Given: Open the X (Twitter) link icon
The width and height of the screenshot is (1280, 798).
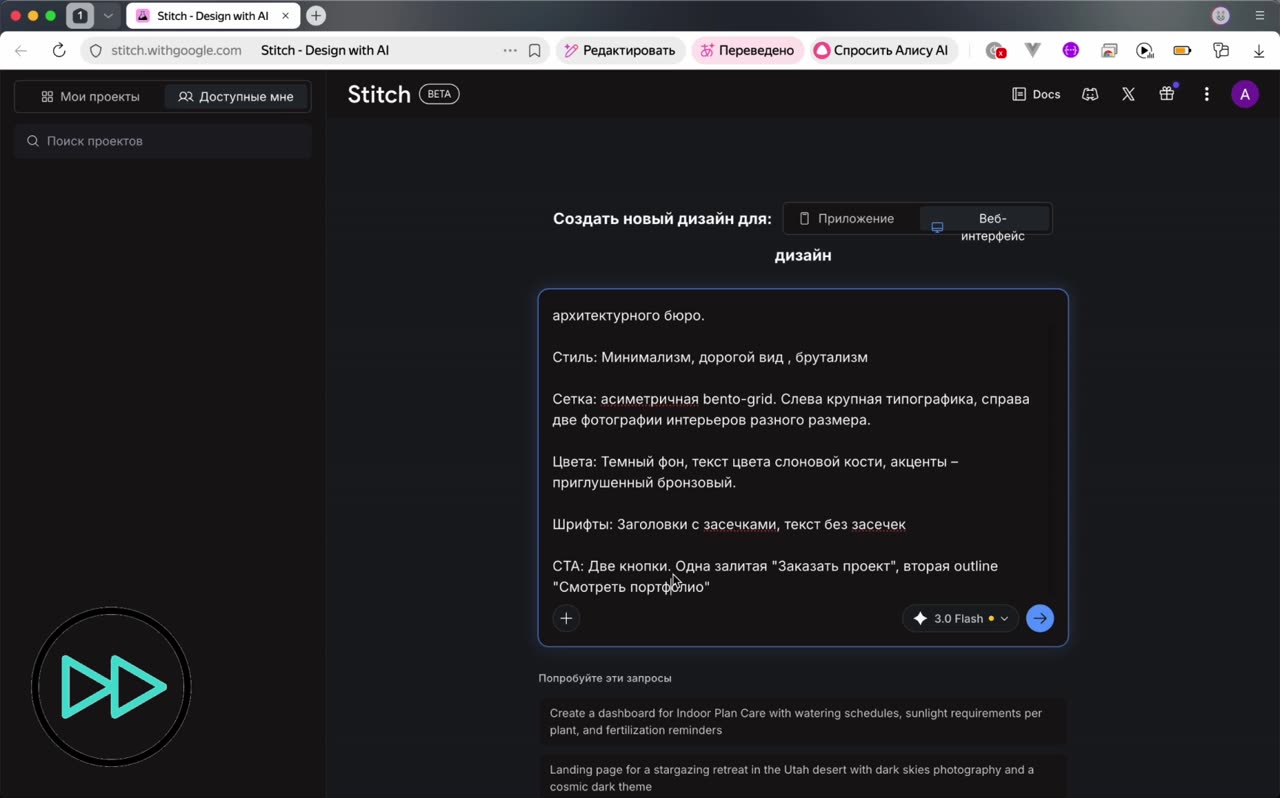Looking at the screenshot, I should coord(1128,94).
